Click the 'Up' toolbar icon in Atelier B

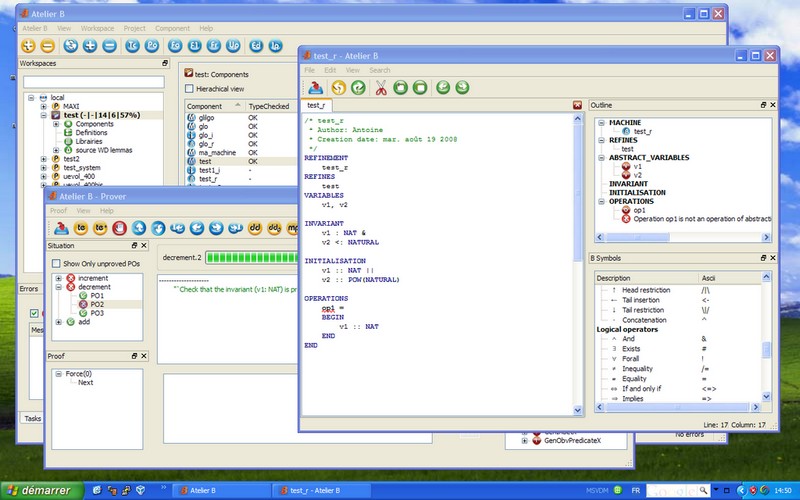(x=233, y=46)
